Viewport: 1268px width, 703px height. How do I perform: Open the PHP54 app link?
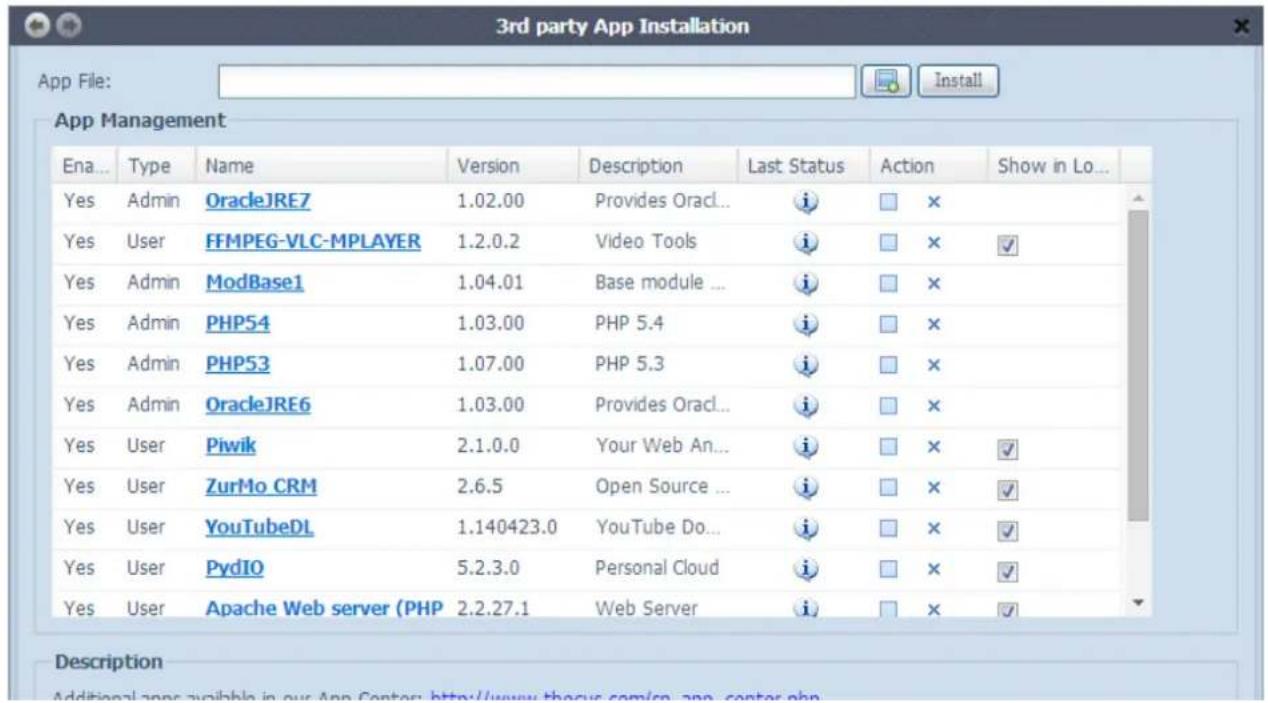click(x=237, y=324)
